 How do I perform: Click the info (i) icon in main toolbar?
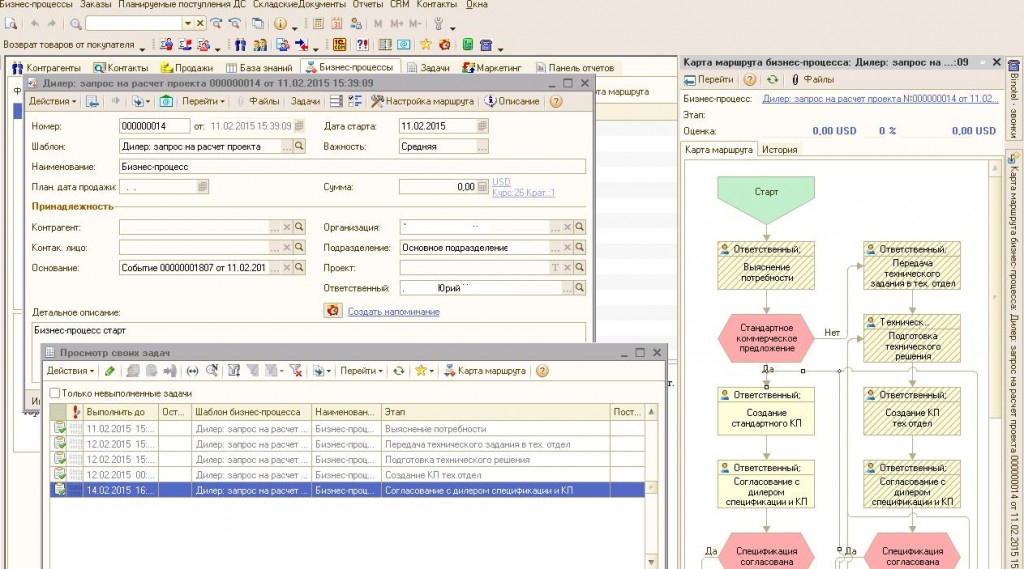coord(280,24)
